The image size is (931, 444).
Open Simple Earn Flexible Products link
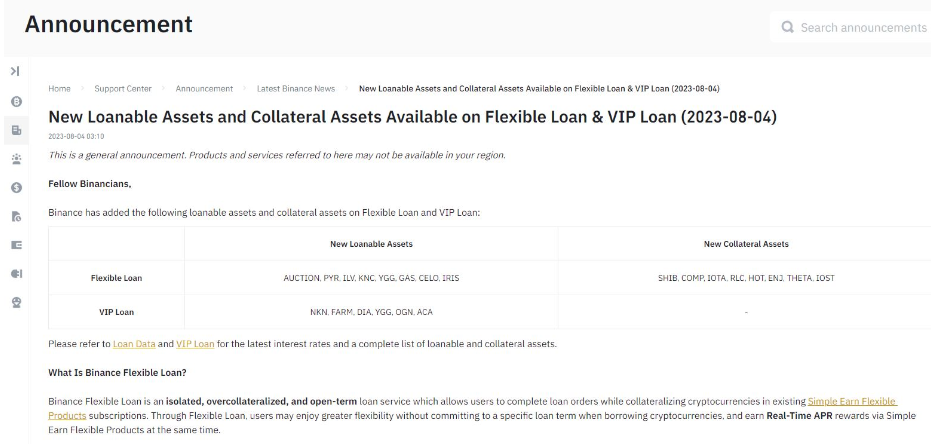tap(851, 401)
